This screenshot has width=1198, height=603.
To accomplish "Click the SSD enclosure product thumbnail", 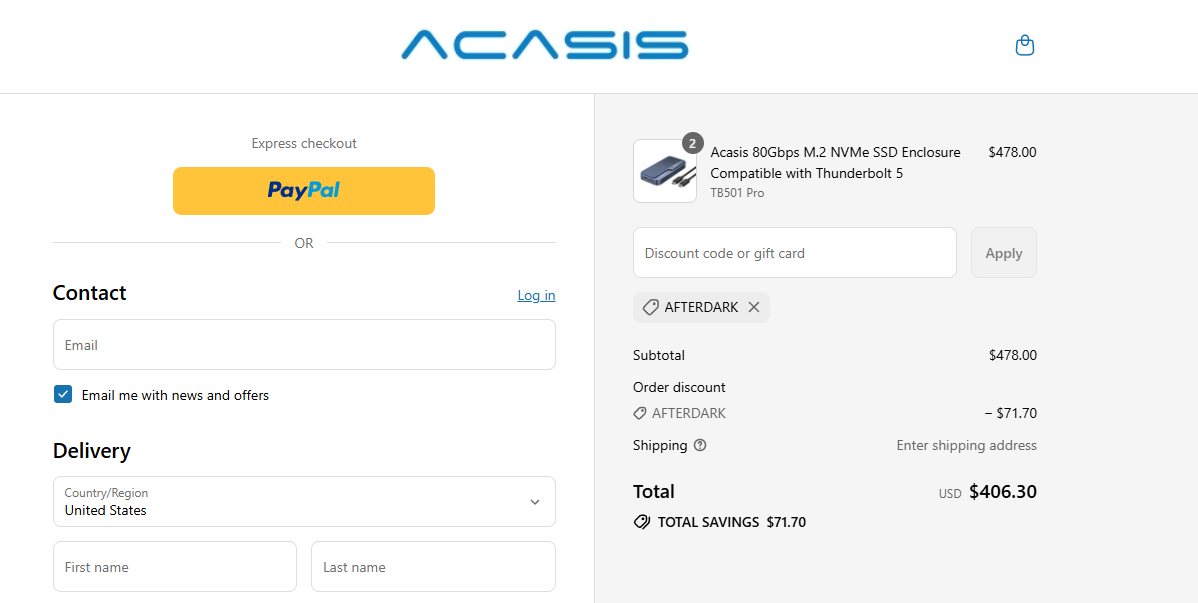I will pos(664,172).
